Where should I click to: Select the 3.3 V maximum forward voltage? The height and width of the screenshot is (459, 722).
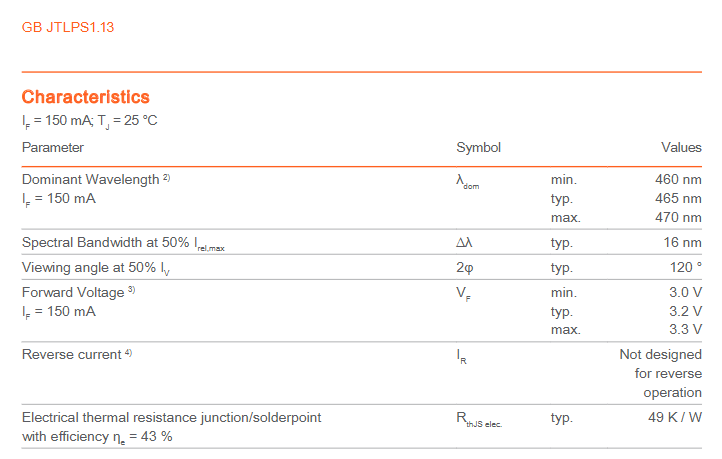(x=685, y=329)
